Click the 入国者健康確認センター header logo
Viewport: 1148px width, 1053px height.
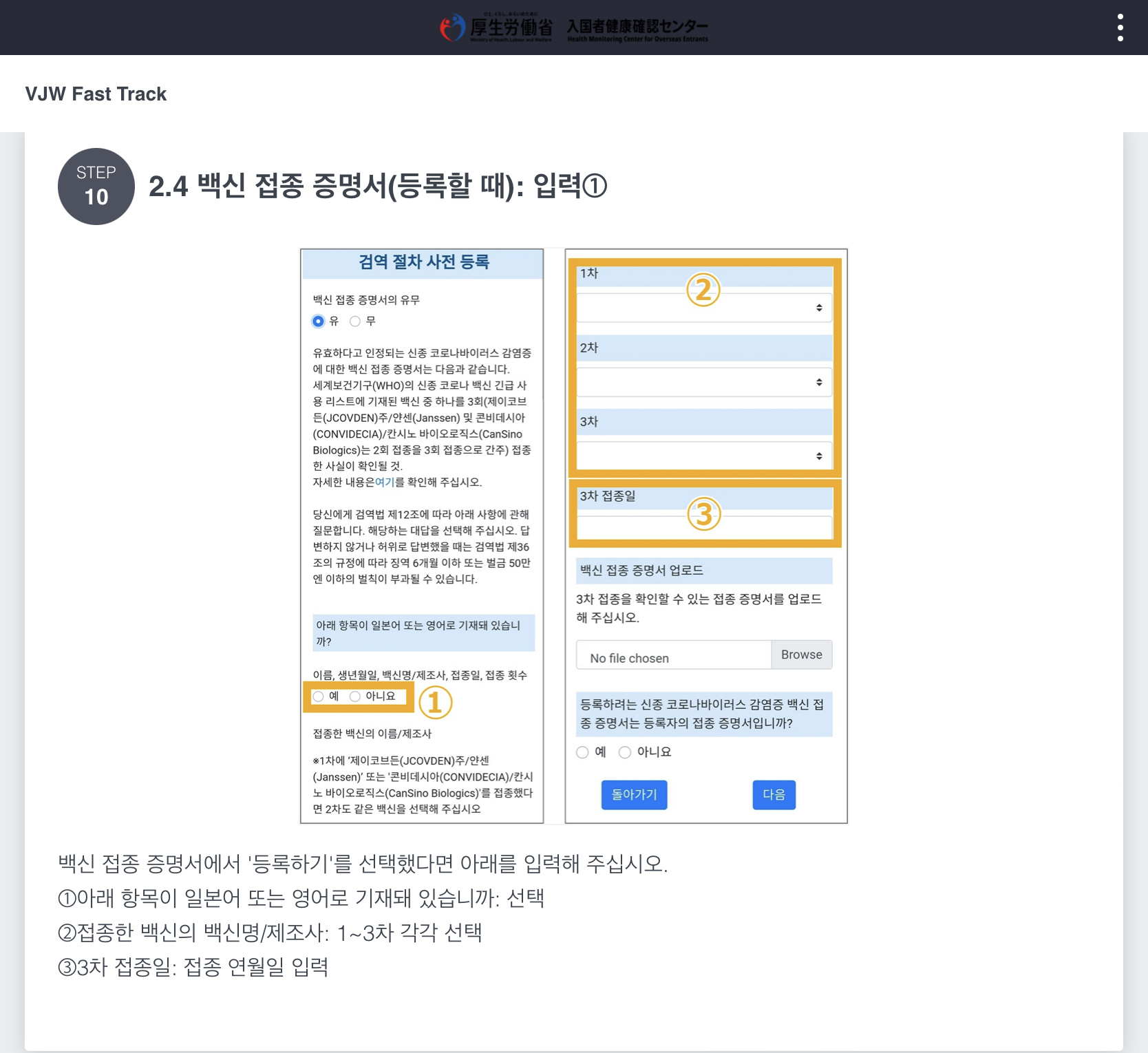click(637, 29)
